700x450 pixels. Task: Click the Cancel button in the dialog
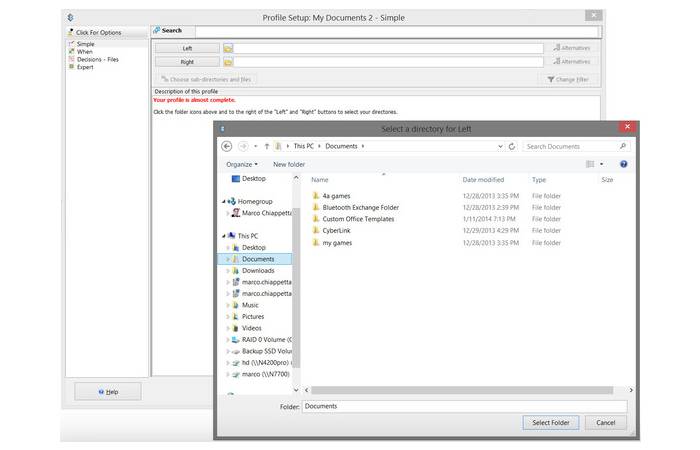pyautogui.click(x=605, y=423)
